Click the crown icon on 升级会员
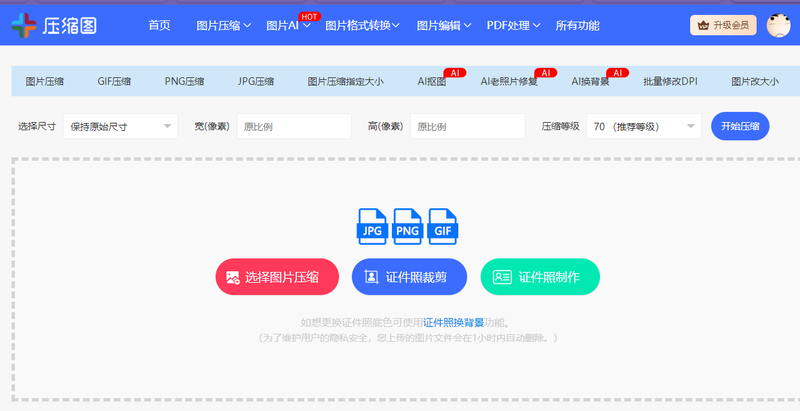Screen dimensions: 800x411 click(704, 25)
